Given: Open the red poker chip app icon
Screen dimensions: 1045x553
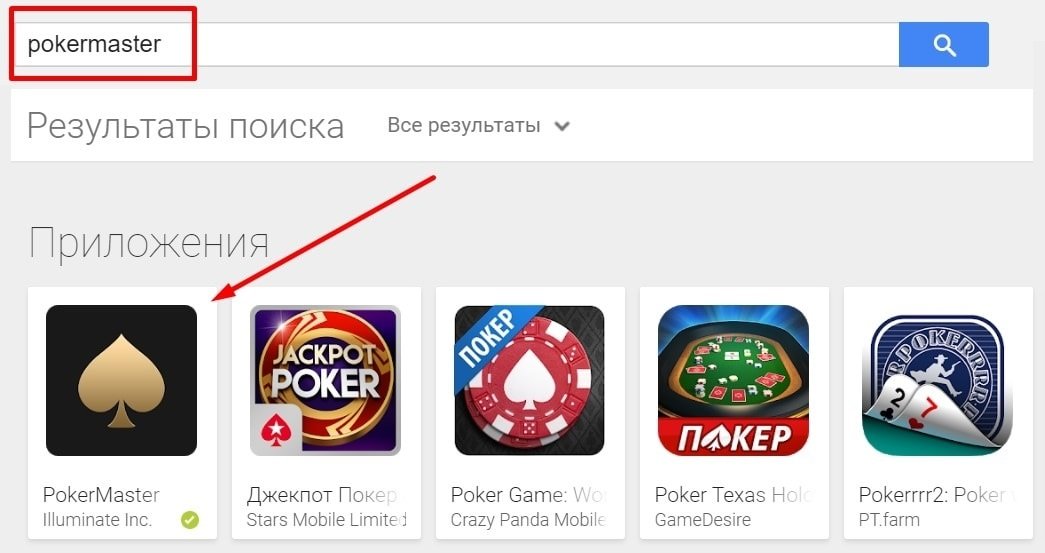Looking at the screenshot, I should 529,380.
